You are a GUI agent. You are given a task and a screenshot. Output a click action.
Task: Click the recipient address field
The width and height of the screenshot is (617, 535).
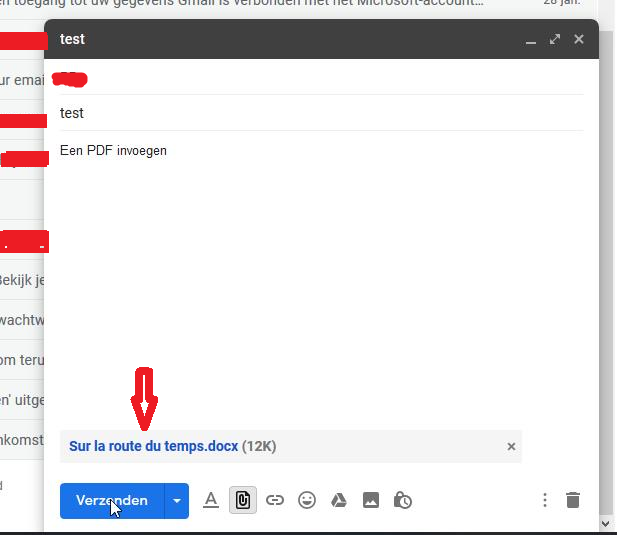point(320,78)
